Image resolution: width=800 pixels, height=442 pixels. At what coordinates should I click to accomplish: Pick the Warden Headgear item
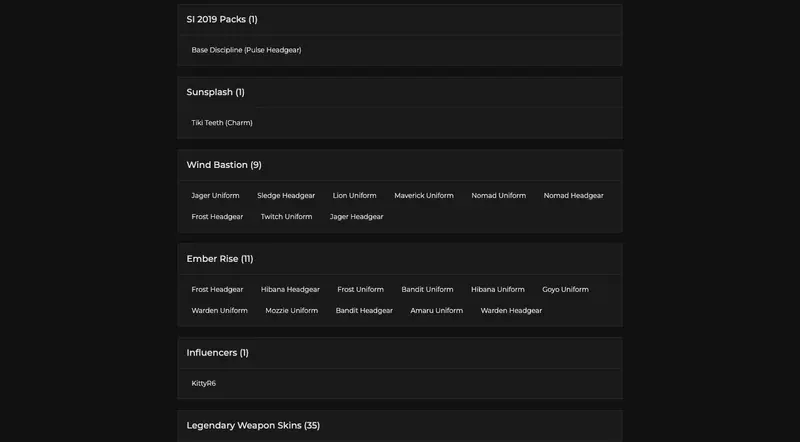pyautogui.click(x=511, y=311)
